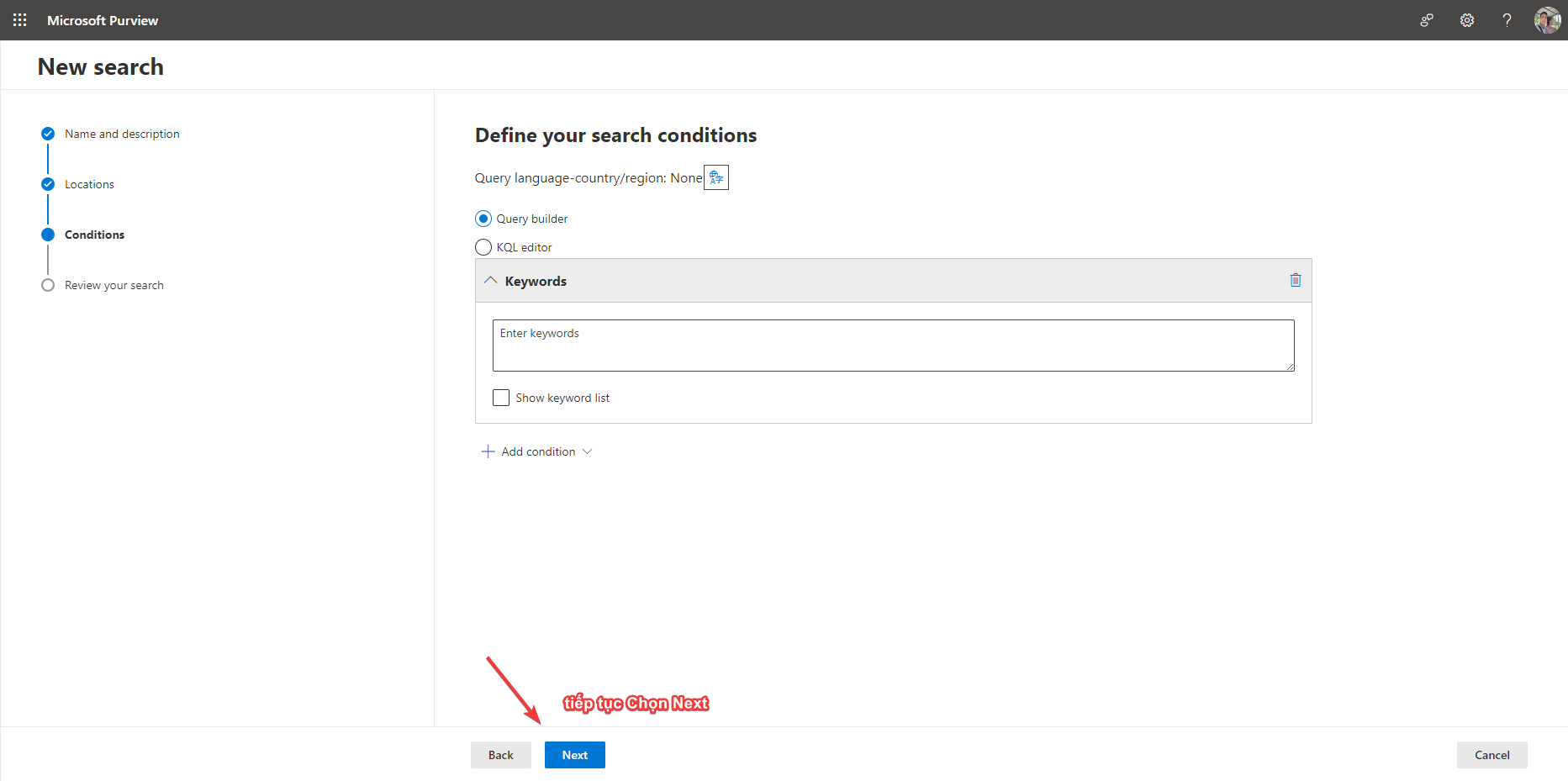Enable the Show keyword list checkbox
Image resolution: width=1568 pixels, height=781 pixels.
pos(501,398)
